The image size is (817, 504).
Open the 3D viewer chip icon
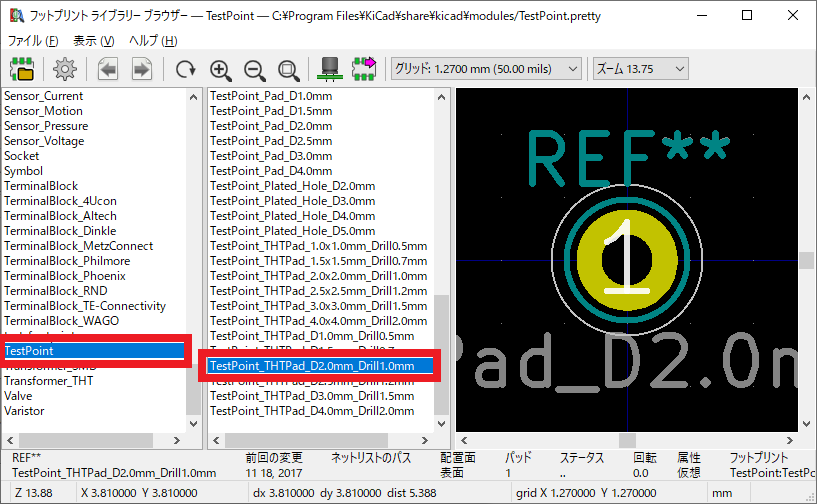(328, 69)
